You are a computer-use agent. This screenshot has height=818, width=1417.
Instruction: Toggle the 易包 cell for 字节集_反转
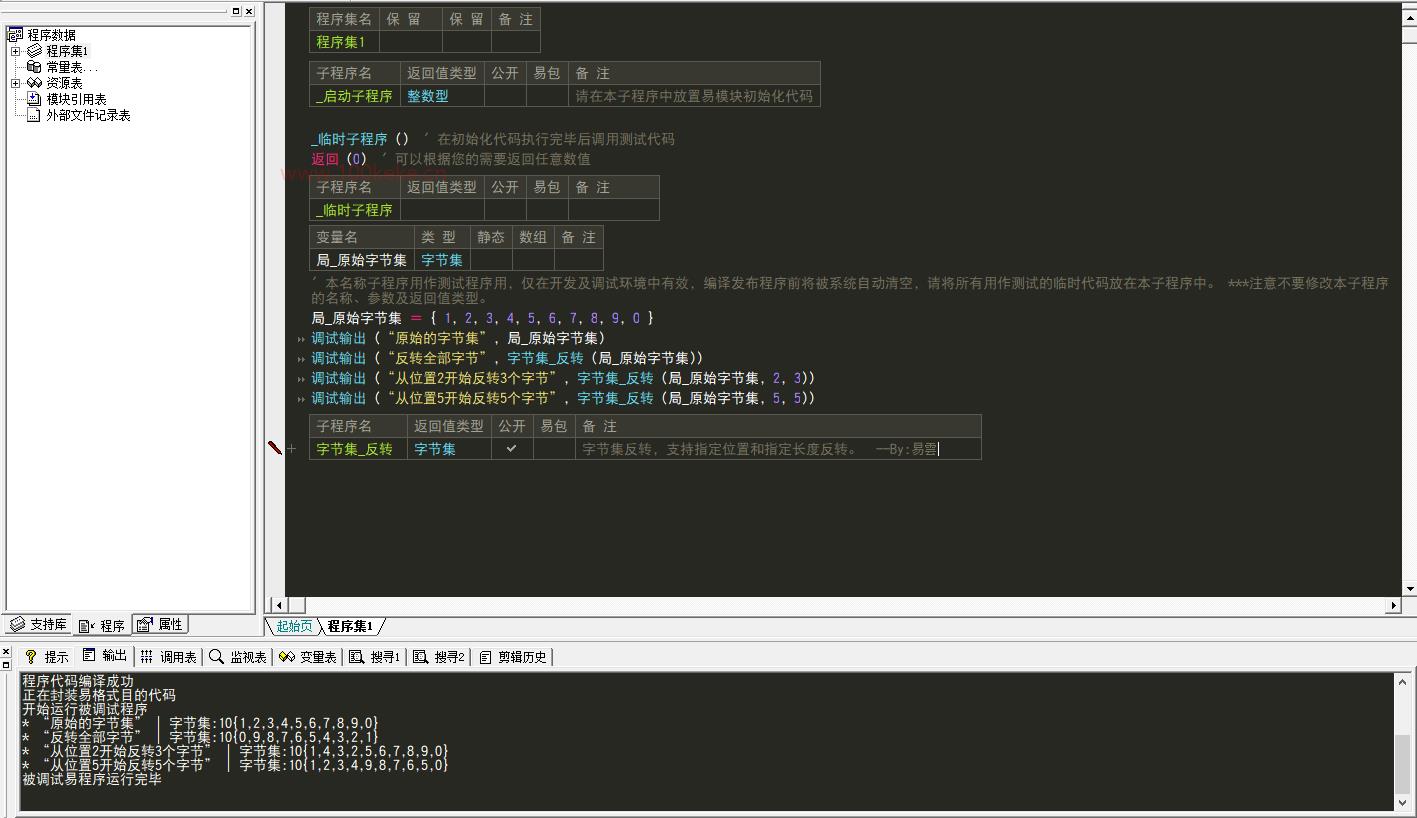pyautogui.click(x=554, y=449)
